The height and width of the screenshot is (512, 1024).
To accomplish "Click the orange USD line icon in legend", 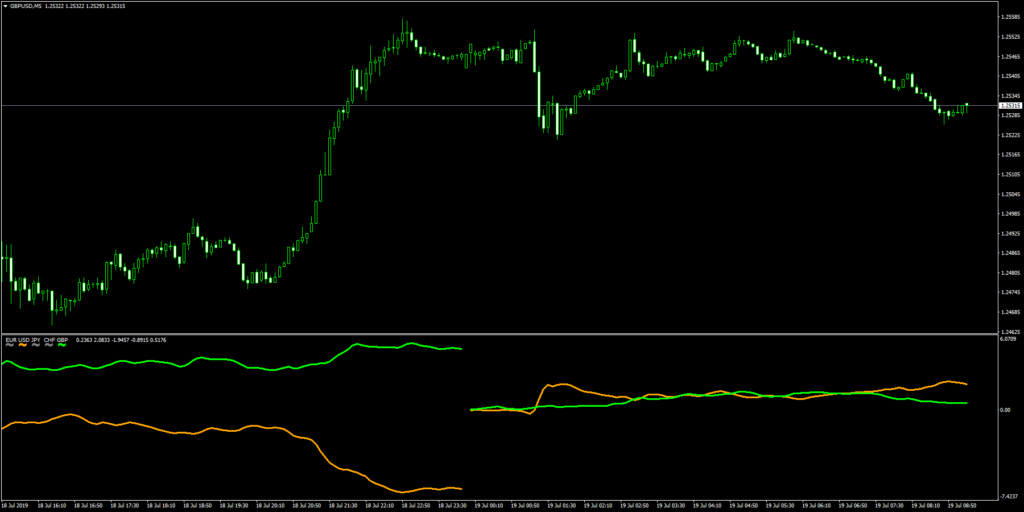I will tap(23, 345).
